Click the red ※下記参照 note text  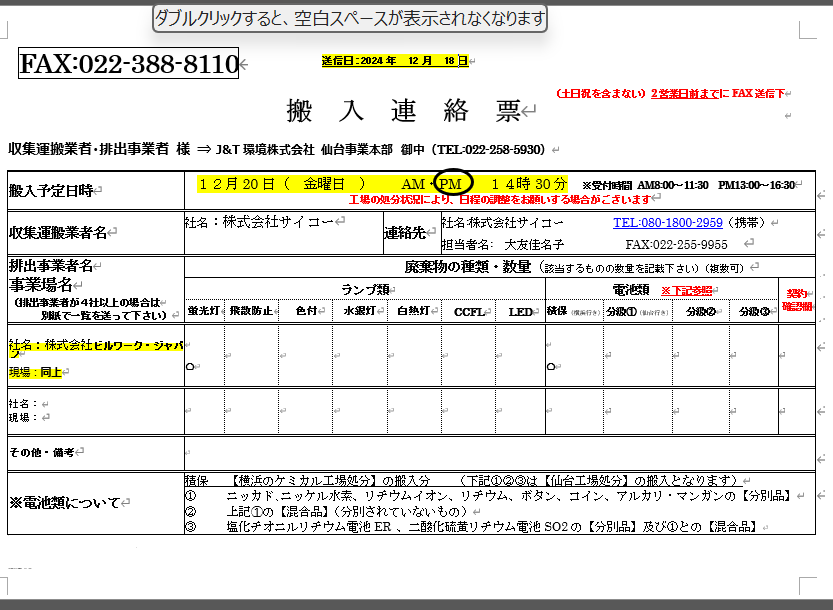point(687,290)
